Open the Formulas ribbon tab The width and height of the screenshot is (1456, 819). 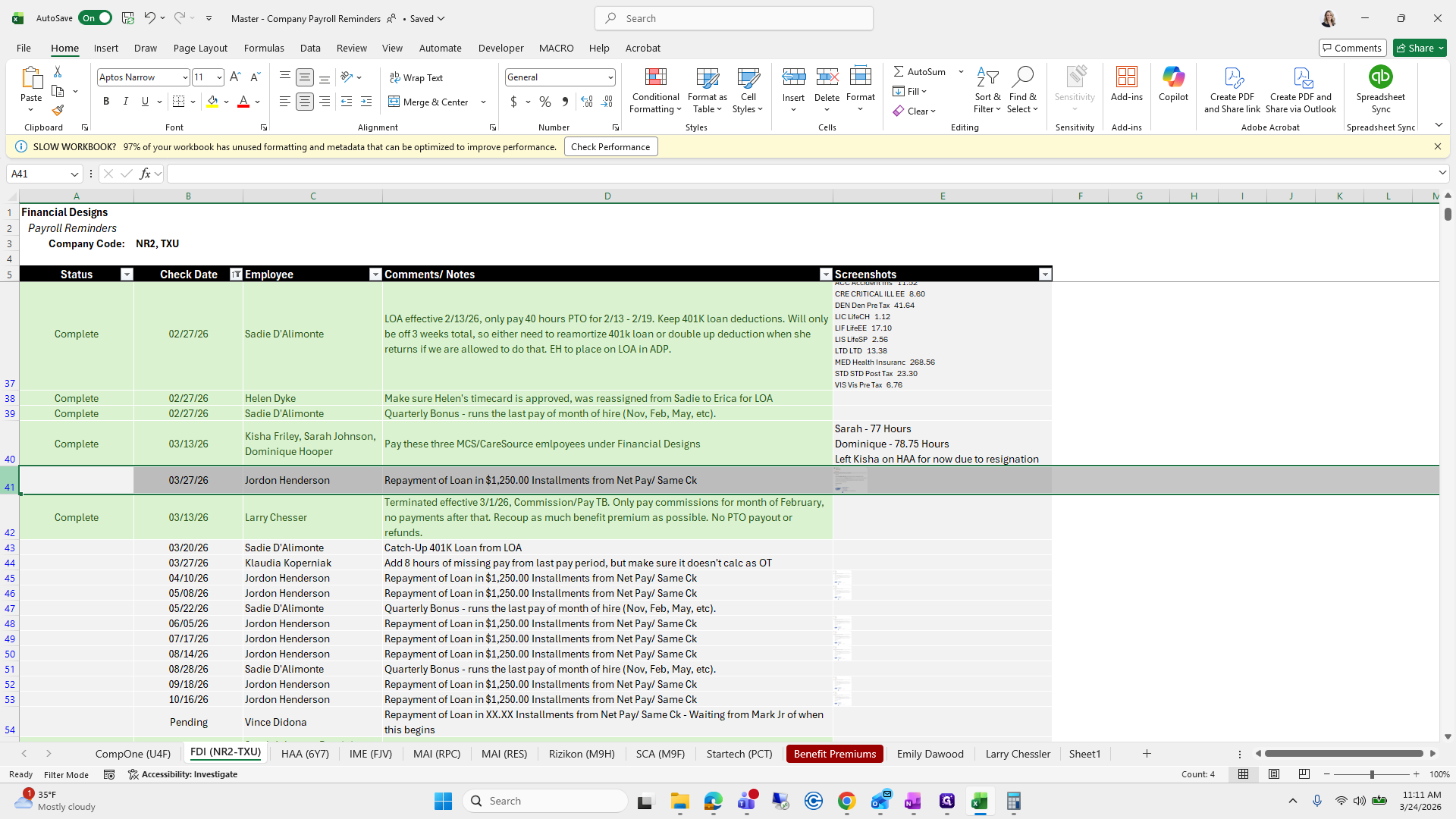tap(264, 48)
